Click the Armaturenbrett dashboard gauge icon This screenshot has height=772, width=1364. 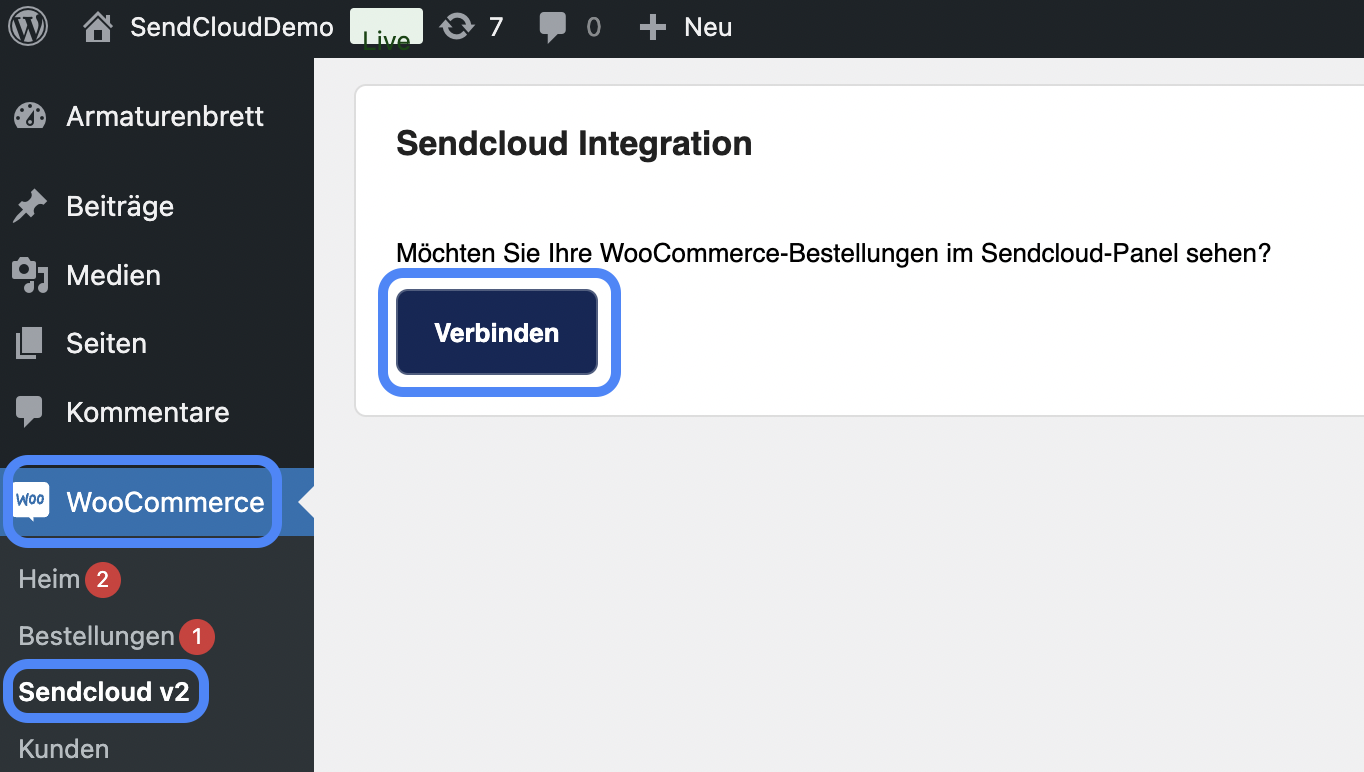[30, 116]
